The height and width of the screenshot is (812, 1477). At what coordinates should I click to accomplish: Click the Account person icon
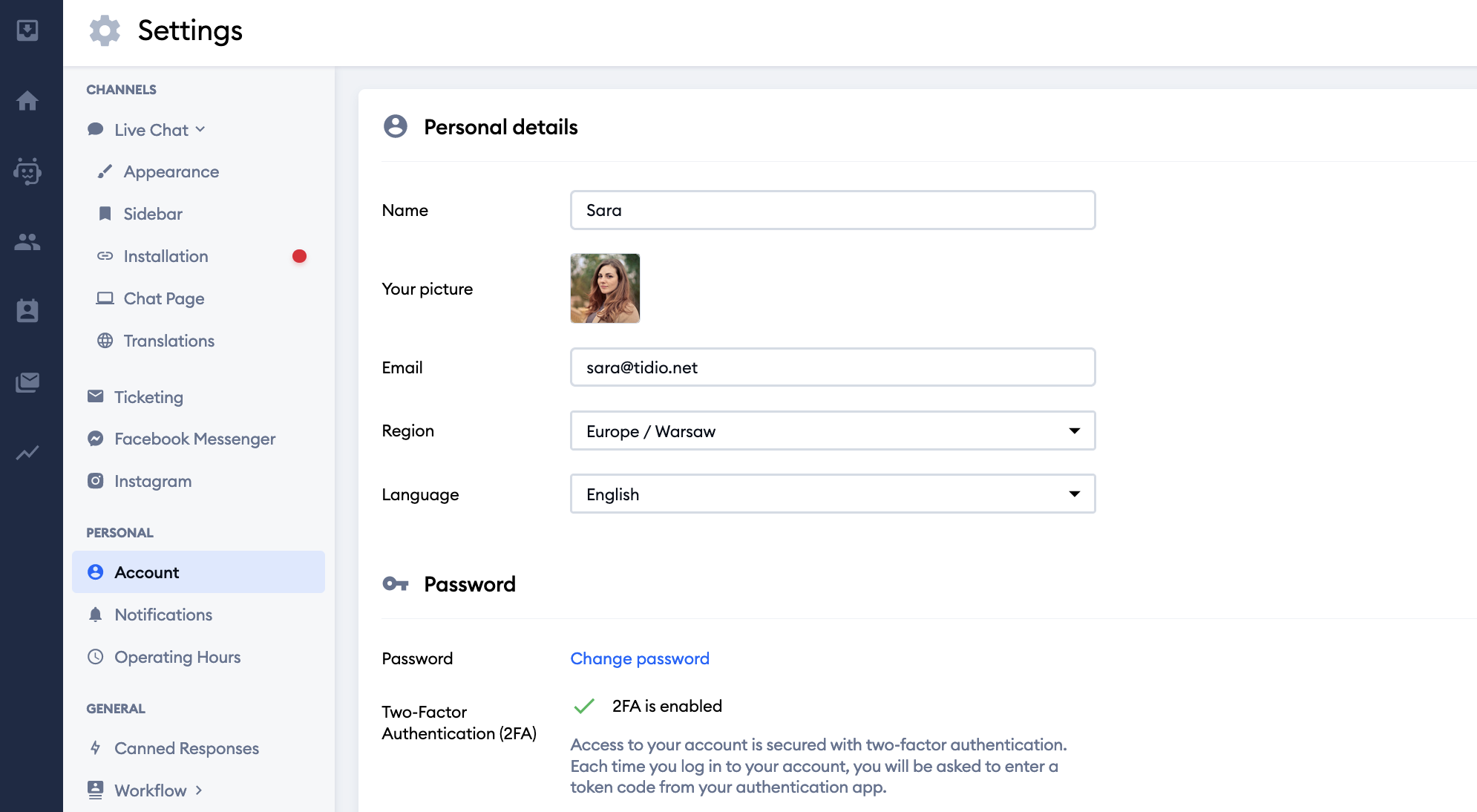pyautogui.click(x=95, y=572)
